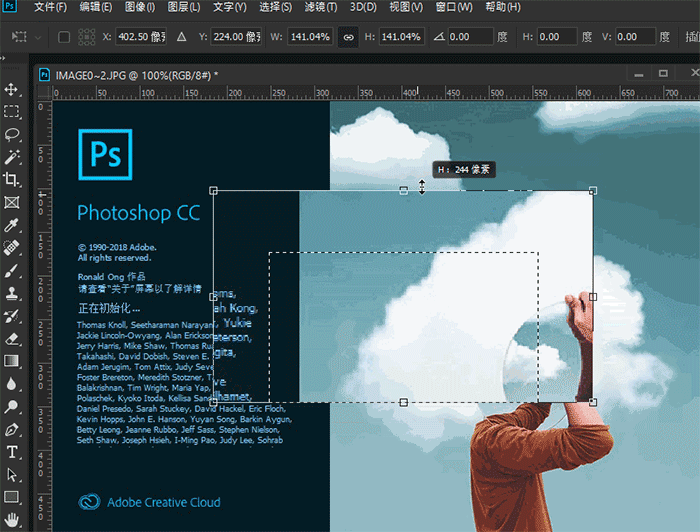This screenshot has width=700, height=532.
Task: Select the Rectangular Marquee tool
Action: tap(11, 111)
